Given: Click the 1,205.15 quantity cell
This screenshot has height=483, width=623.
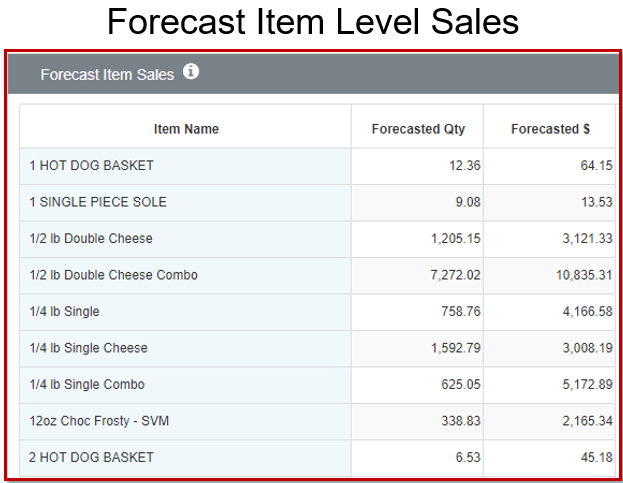Looking at the screenshot, I should (x=417, y=239).
